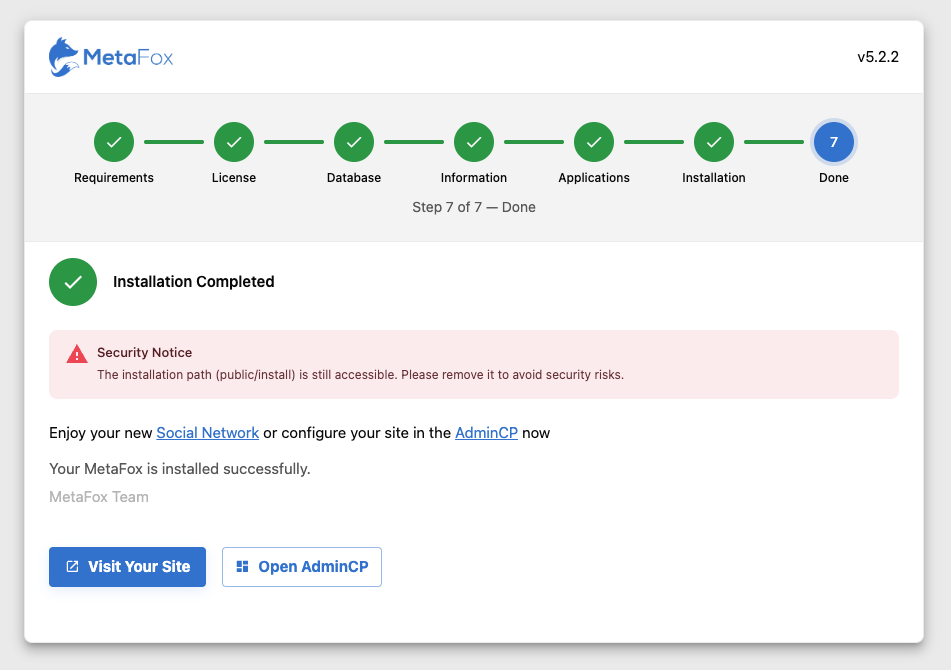Screen dimensions: 951x670
Task: Click the Installation step checkmark circle
Action: click(714, 142)
